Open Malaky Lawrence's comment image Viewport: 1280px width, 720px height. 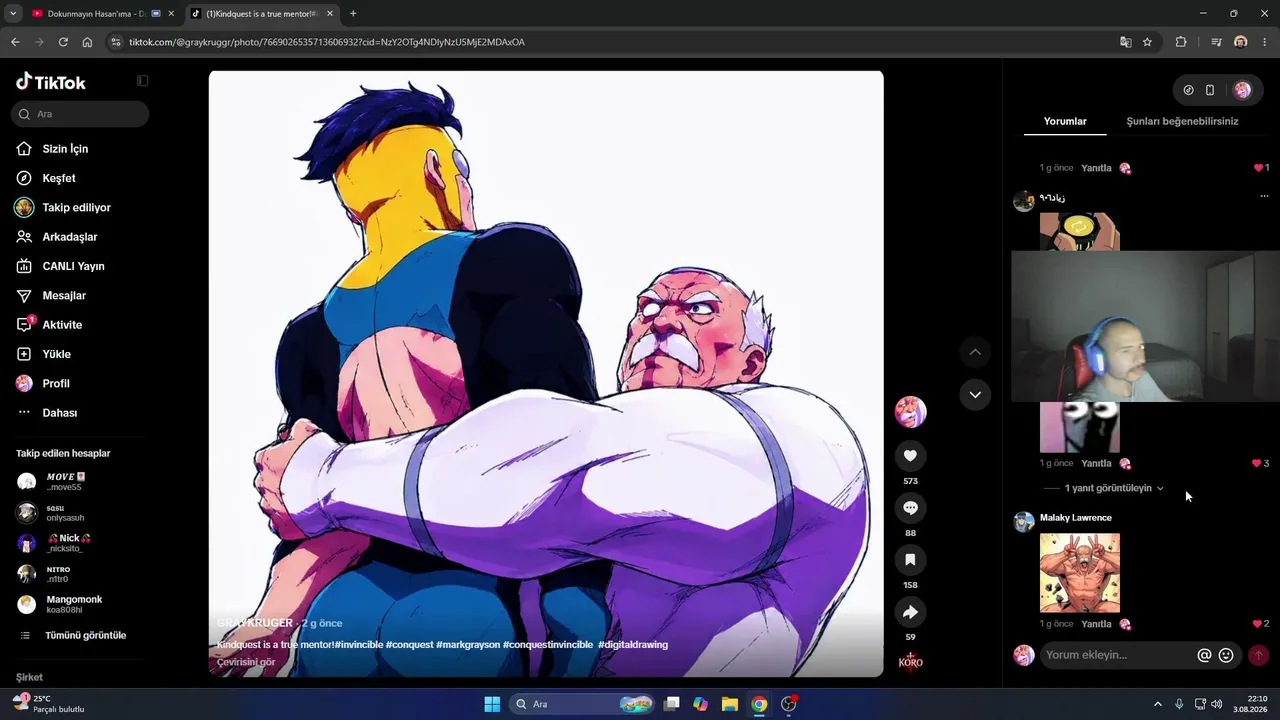coord(1080,572)
